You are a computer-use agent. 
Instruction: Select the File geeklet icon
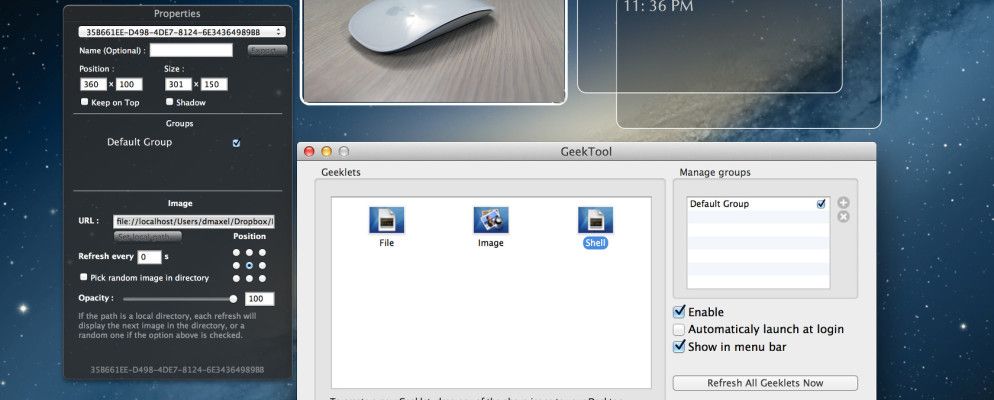tap(387, 221)
